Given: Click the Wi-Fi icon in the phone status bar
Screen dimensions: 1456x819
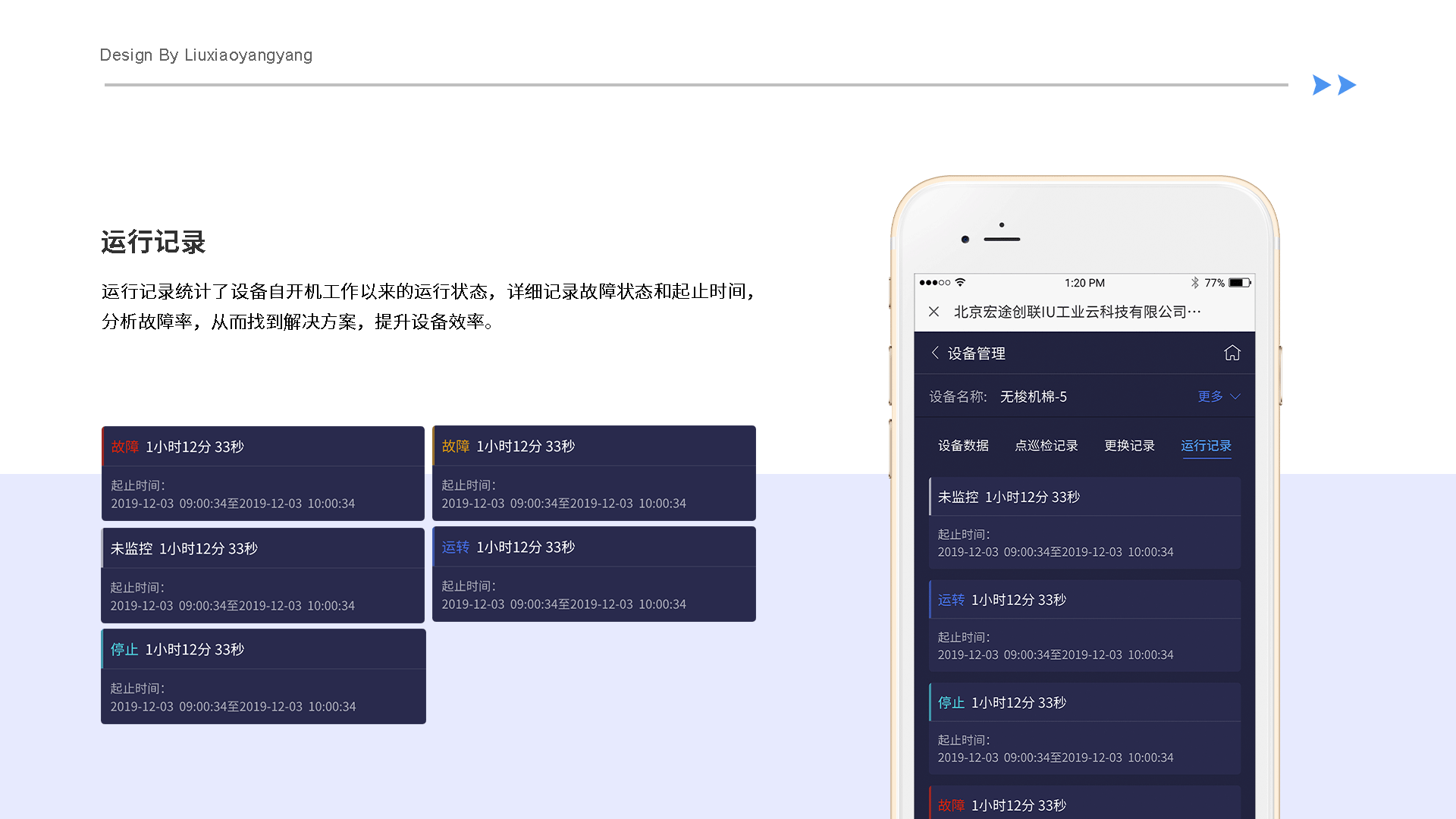Looking at the screenshot, I should [960, 282].
